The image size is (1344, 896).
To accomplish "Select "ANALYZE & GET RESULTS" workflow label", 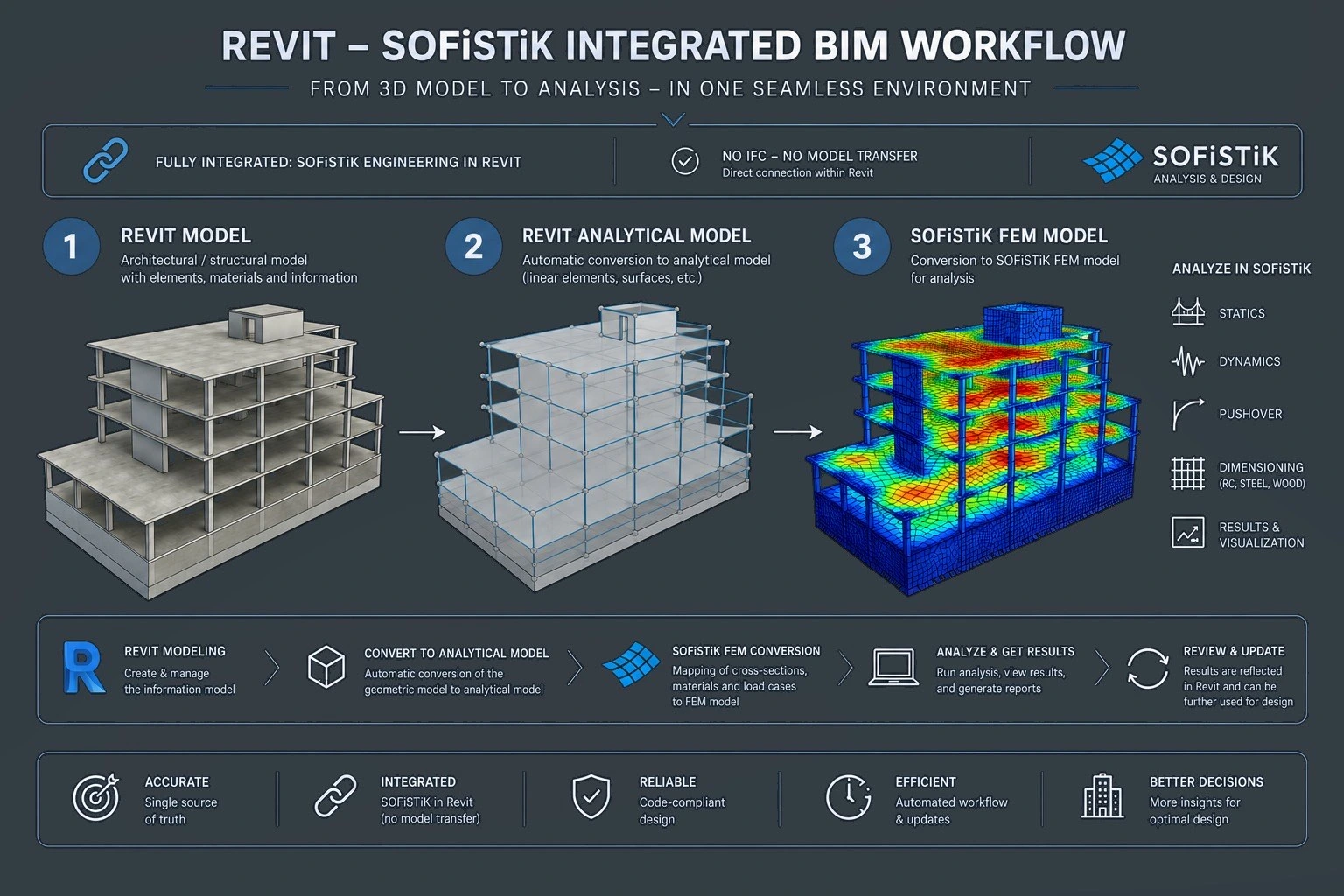I will pyautogui.click(x=1005, y=651).
